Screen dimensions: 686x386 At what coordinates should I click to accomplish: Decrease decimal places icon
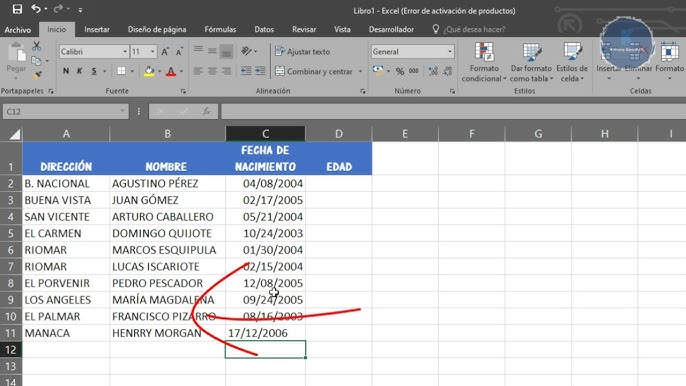tap(447, 71)
